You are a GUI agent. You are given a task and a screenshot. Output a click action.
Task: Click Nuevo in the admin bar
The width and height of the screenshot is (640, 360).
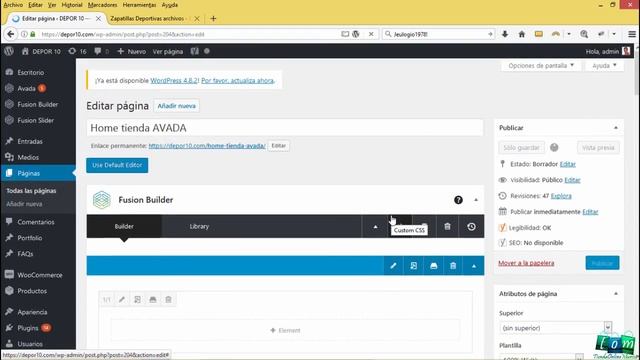click(x=131, y=51)
